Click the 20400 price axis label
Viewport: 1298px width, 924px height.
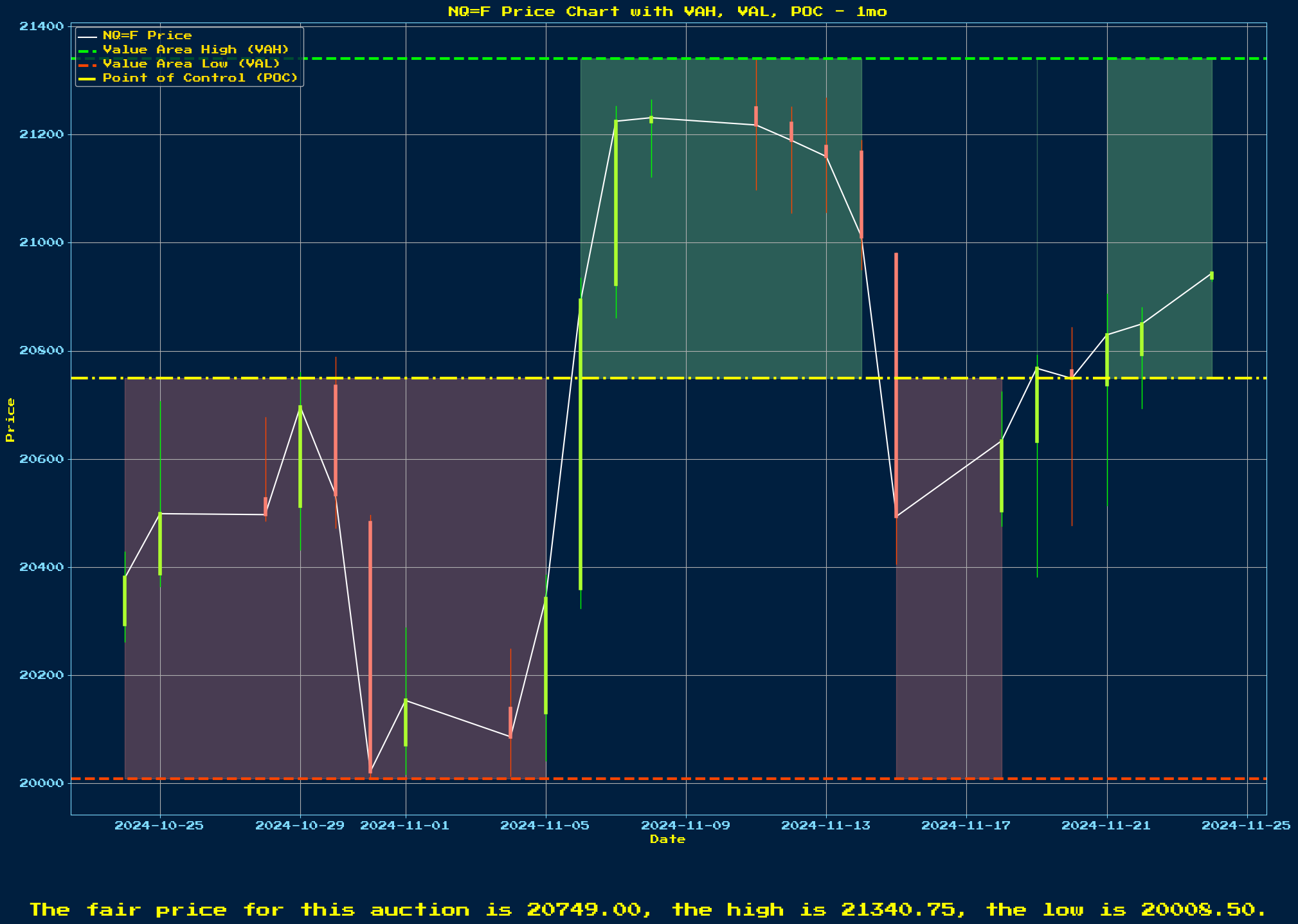pyautogui.click(x=42, y=568)
